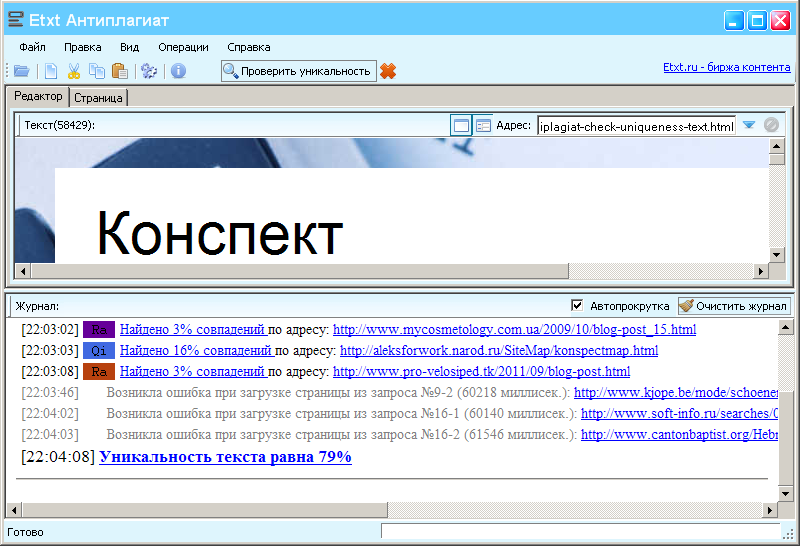Screen dimensions: 800x546
Task: Click Очистить журнал button
Action: click(734, 306)
